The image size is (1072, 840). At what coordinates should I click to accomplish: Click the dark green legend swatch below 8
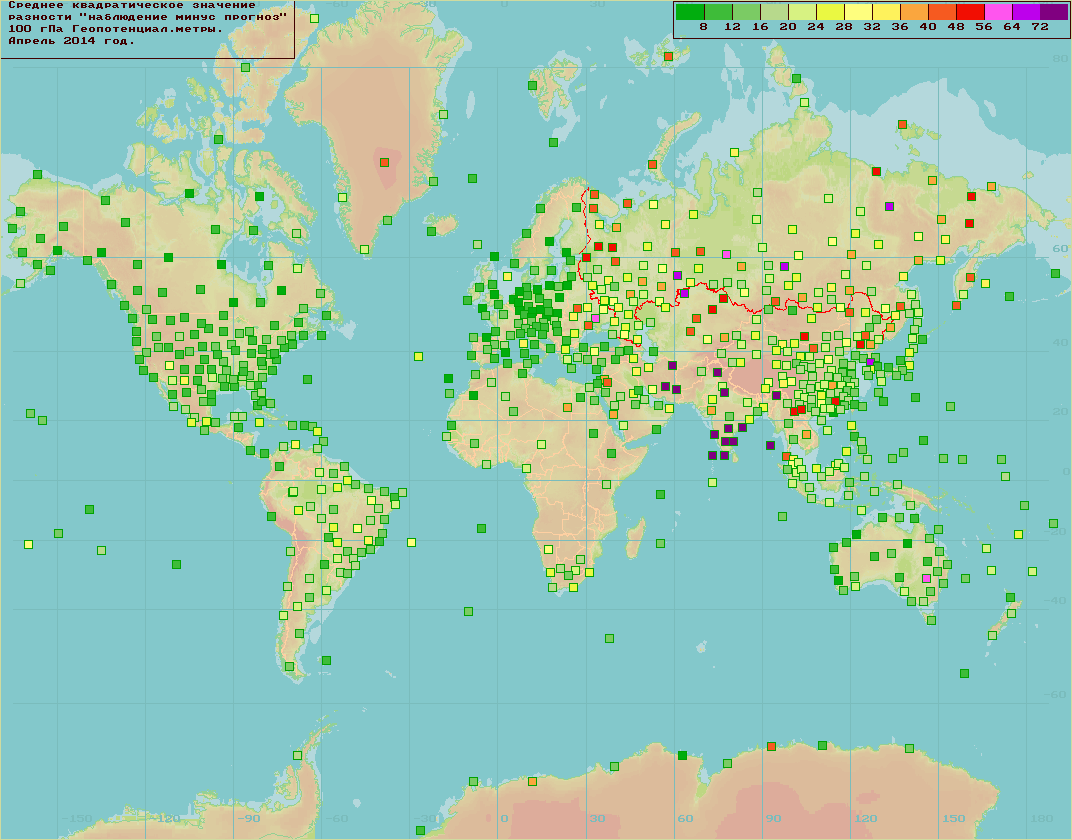690,12
